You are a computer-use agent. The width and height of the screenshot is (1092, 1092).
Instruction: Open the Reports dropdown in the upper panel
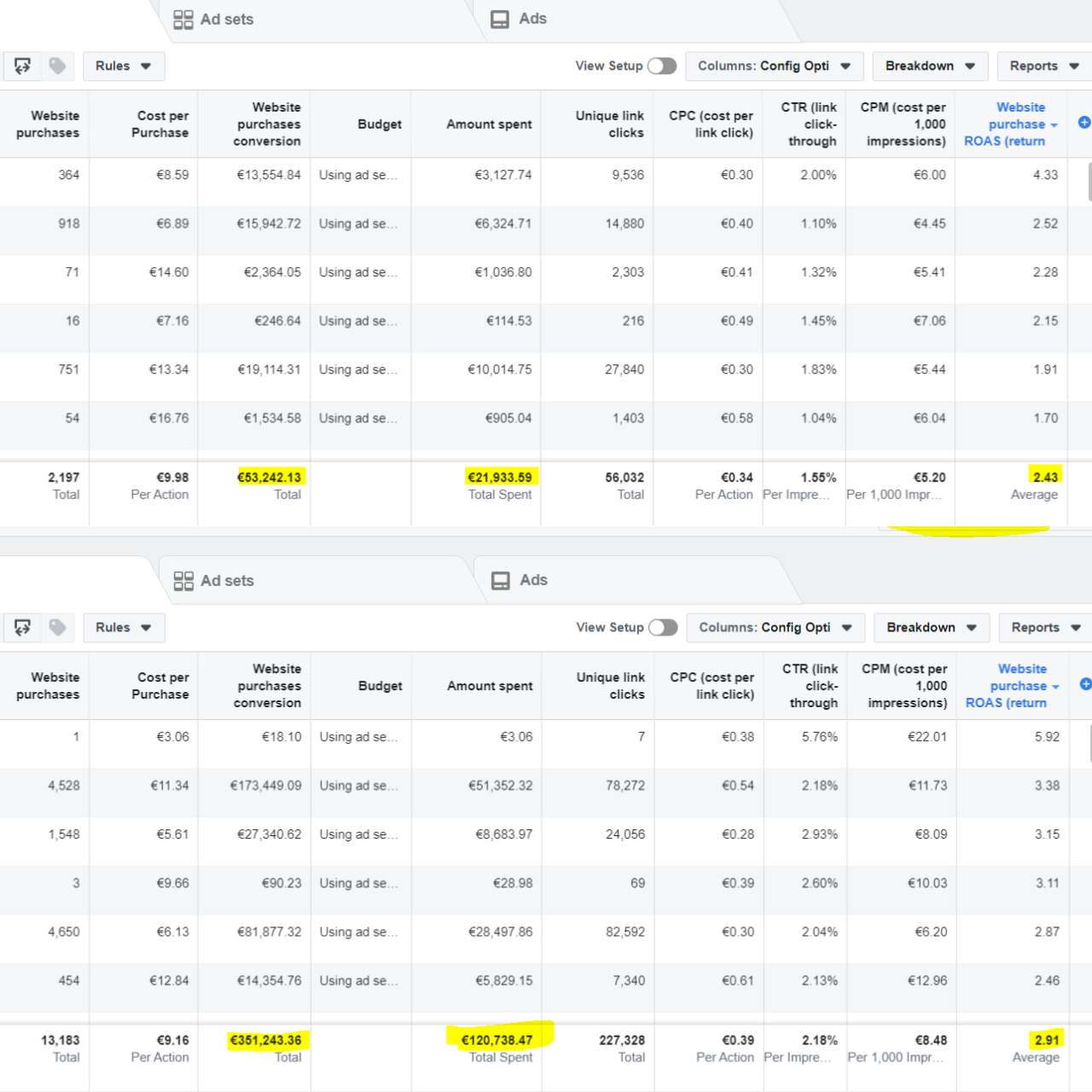click(x=1044, y=66)
